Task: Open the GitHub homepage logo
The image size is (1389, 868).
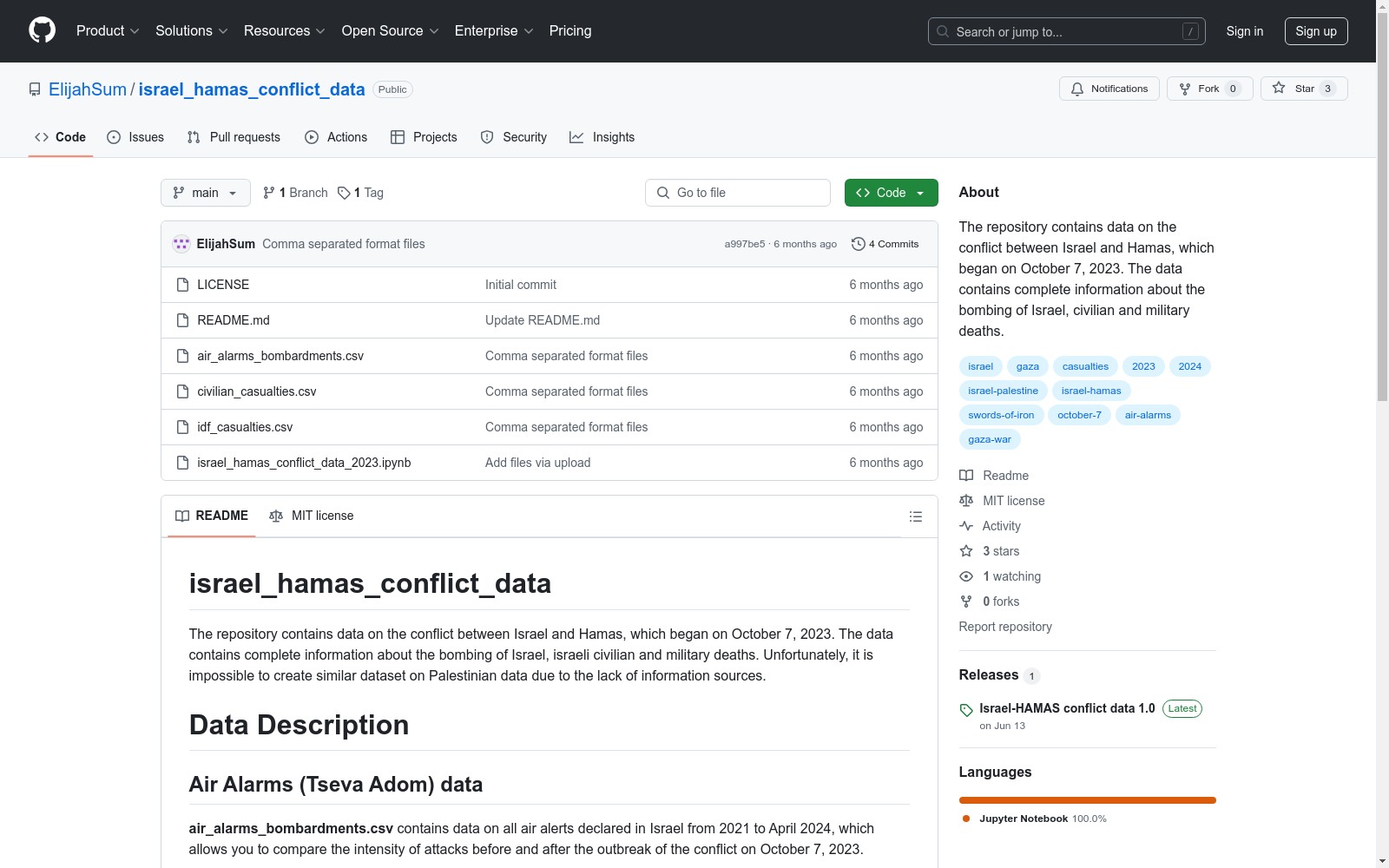Action: click(x=42, y=30)
